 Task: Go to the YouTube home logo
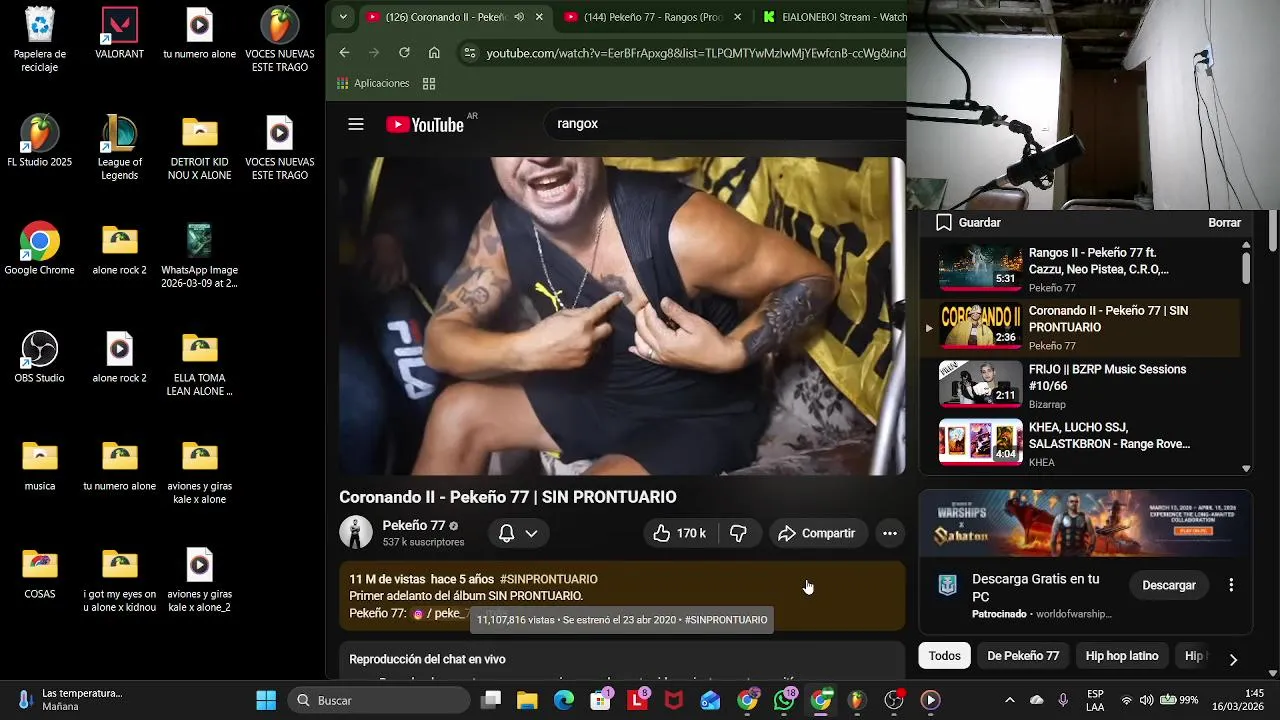point(425,124)
